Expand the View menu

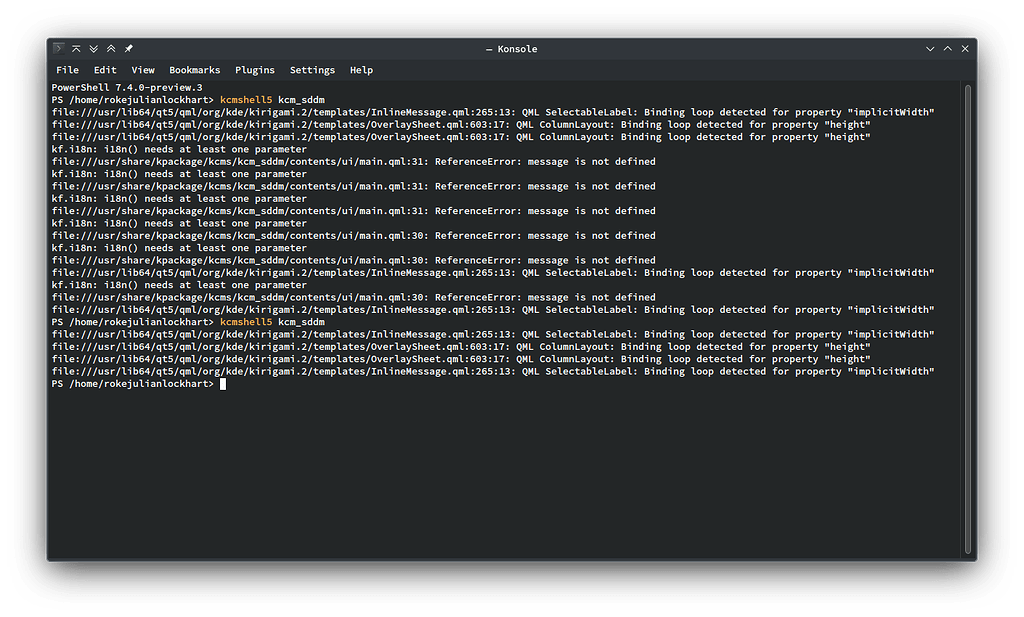click(x=143, y=70)
